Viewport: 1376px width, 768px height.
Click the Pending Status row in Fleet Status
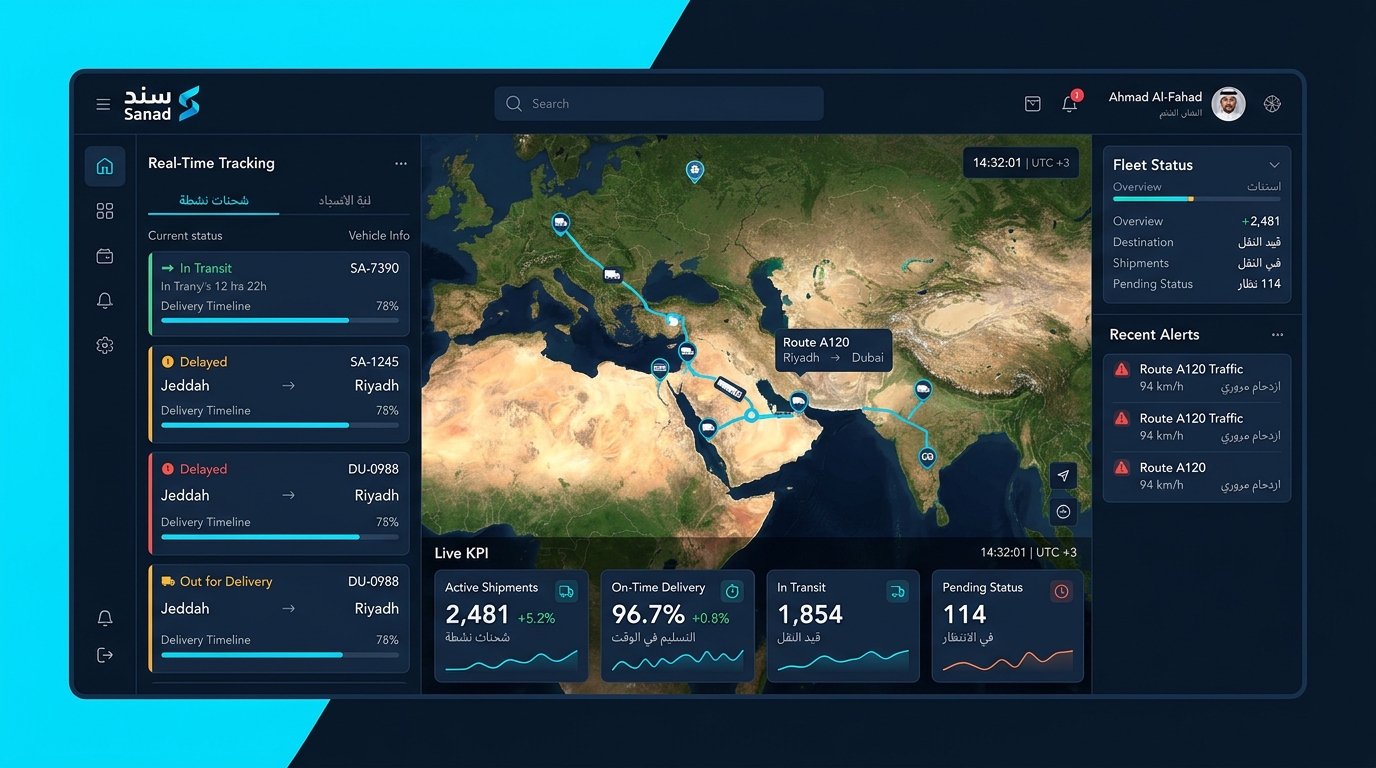(1197, 284)
